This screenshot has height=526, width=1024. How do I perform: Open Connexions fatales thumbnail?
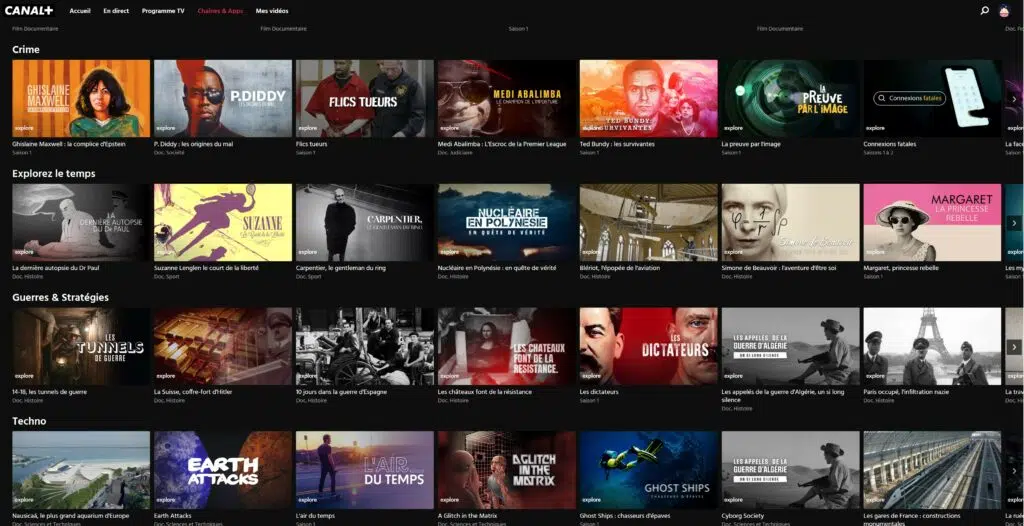click(932, 99)
